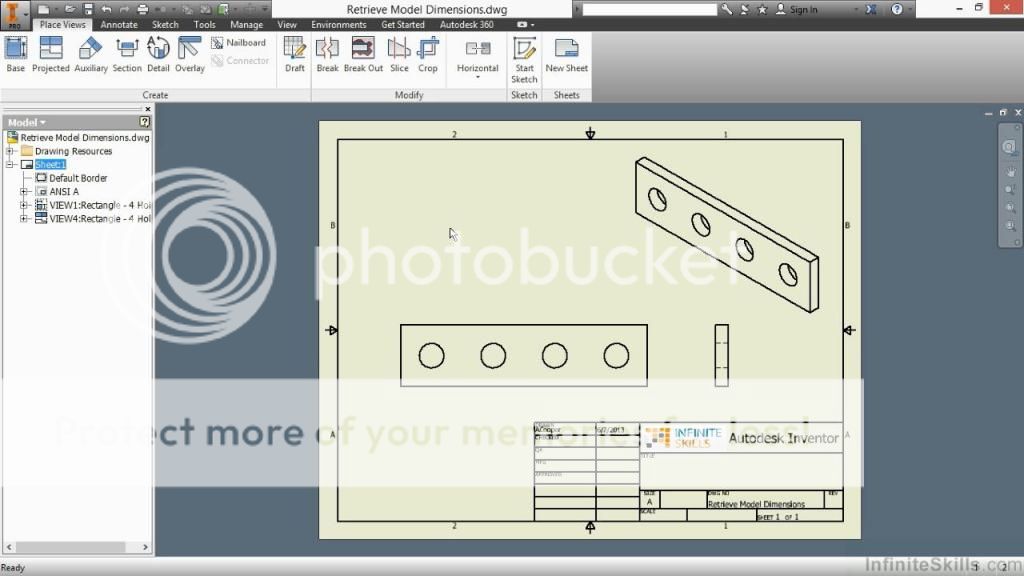Select the Break Out tool
The image size is (1024, 576).
point(363,54)
